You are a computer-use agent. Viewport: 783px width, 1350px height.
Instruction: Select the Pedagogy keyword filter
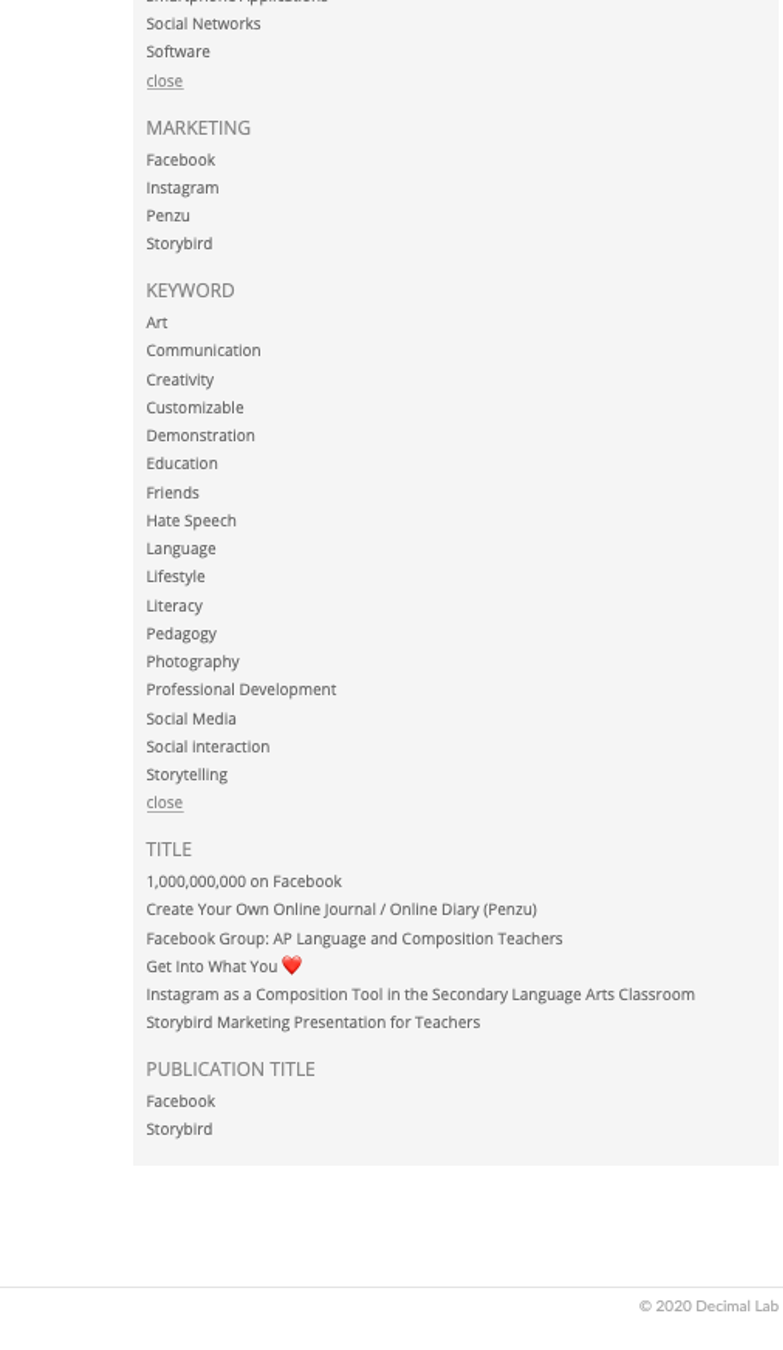(181, 634)
